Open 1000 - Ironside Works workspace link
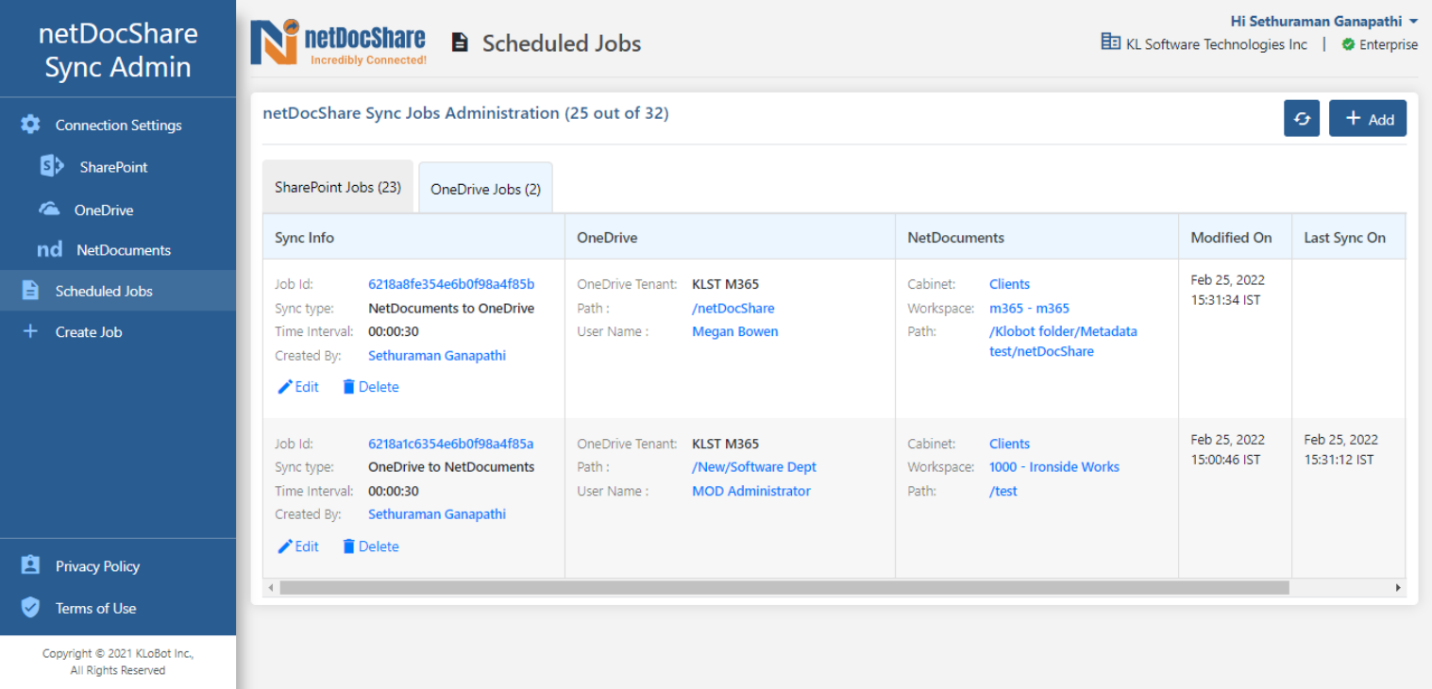Screen dimensions: 1432x689 tap(1054, 467)
